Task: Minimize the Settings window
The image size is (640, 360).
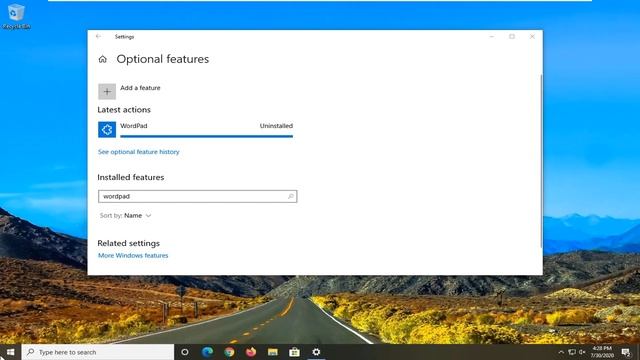Action: [x=492, y=36]
